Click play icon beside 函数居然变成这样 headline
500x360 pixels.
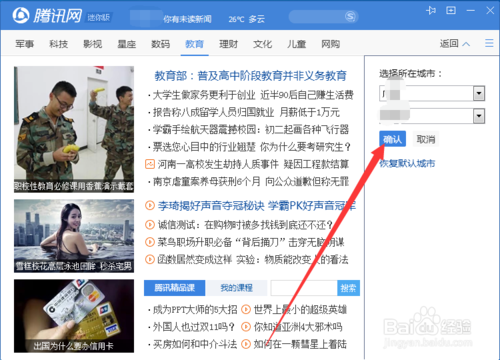pyautogui.click(x=150, y=259)
